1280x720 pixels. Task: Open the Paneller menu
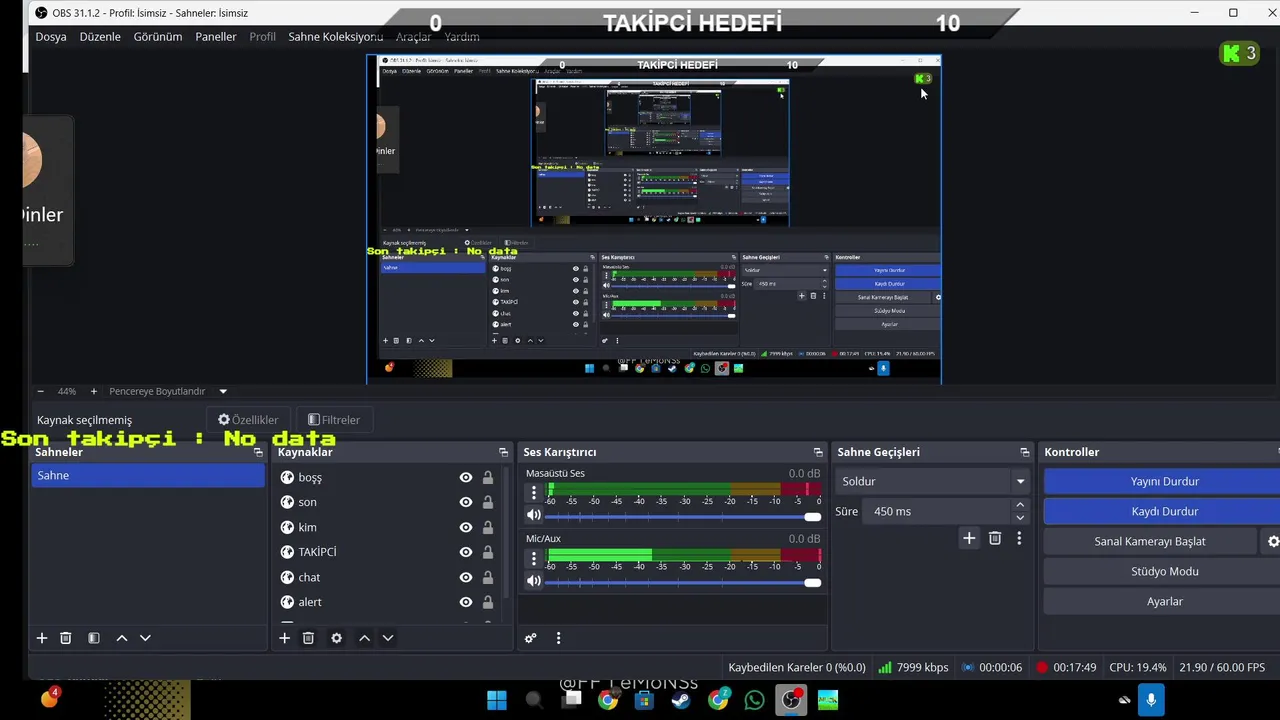pos(216,37)
